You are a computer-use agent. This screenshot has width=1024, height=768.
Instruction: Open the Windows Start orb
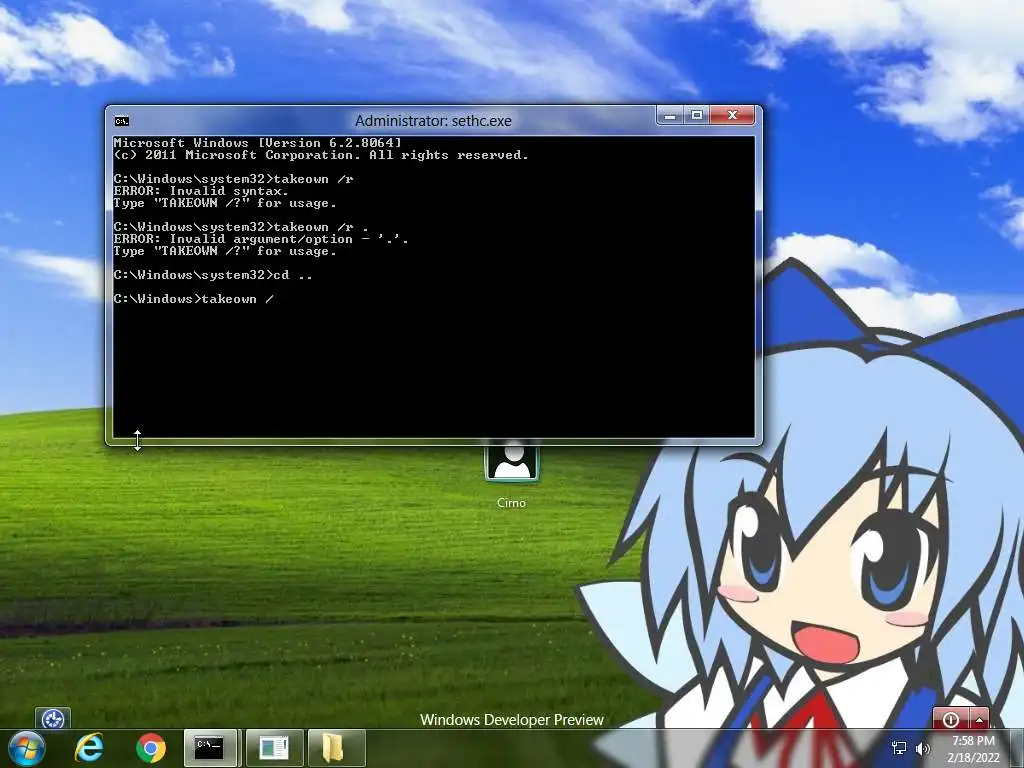point(27,748)
